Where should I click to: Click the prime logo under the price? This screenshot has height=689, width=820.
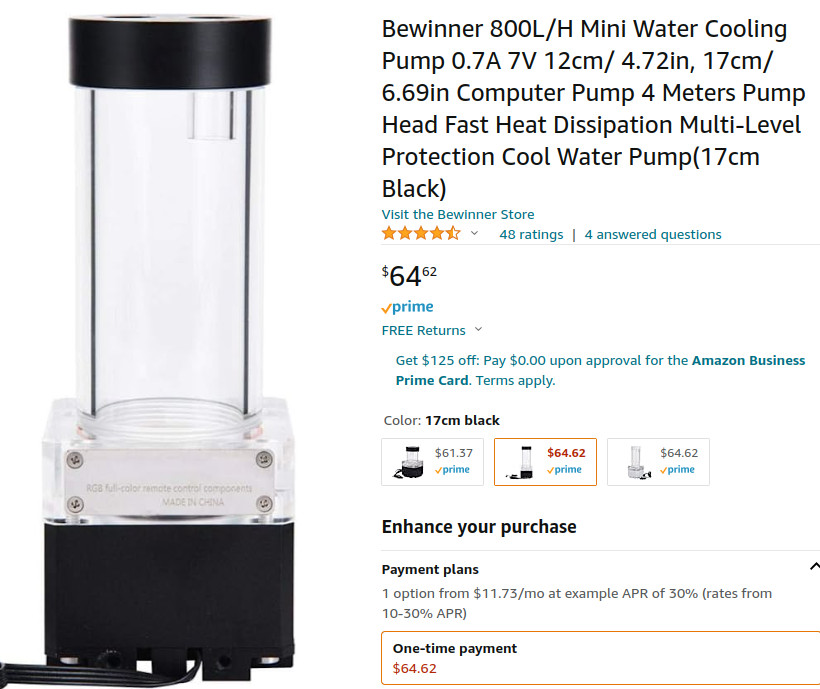pyautogui.click(x=407, y=307)
